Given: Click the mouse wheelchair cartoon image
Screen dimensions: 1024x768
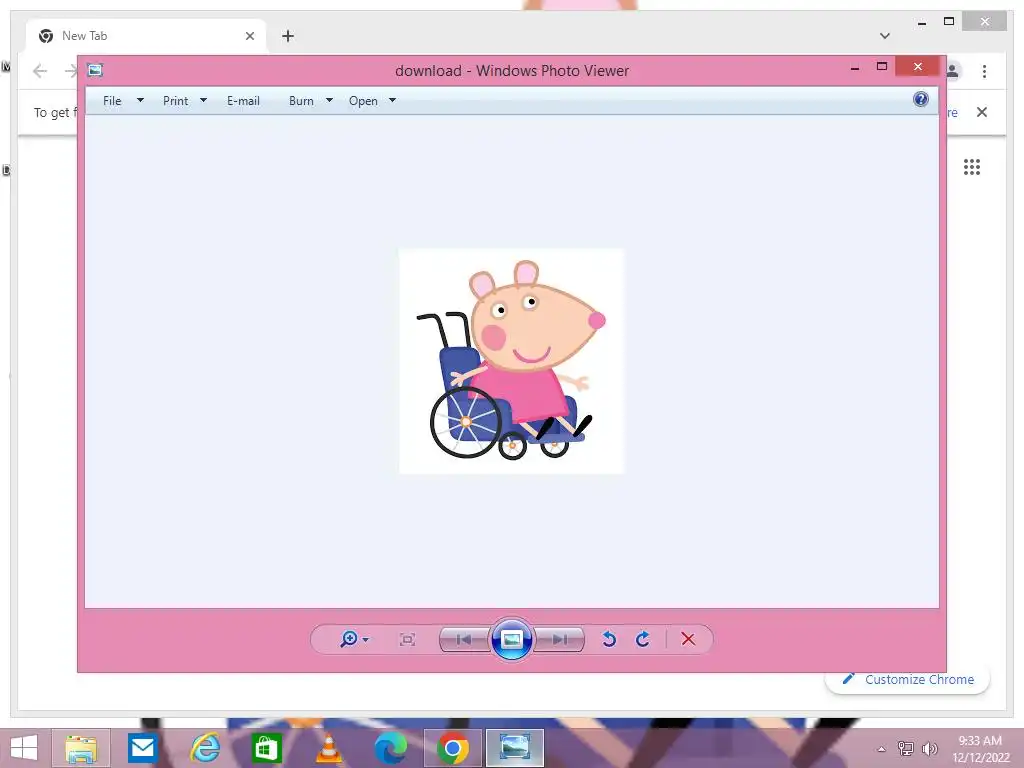Looking at the screenshot, I should (511, 360).
